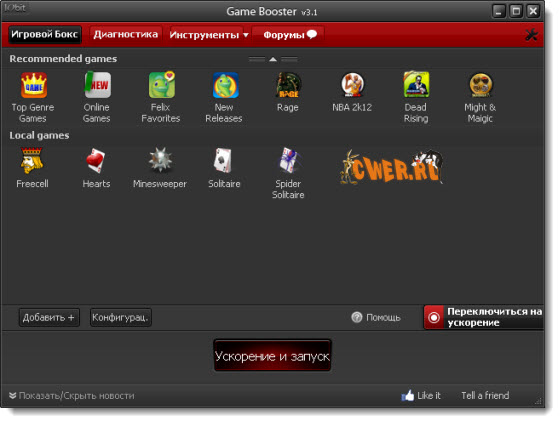Collapse Recommended games with up arrow
Screen dimensions: 560x423
point(273,59)
